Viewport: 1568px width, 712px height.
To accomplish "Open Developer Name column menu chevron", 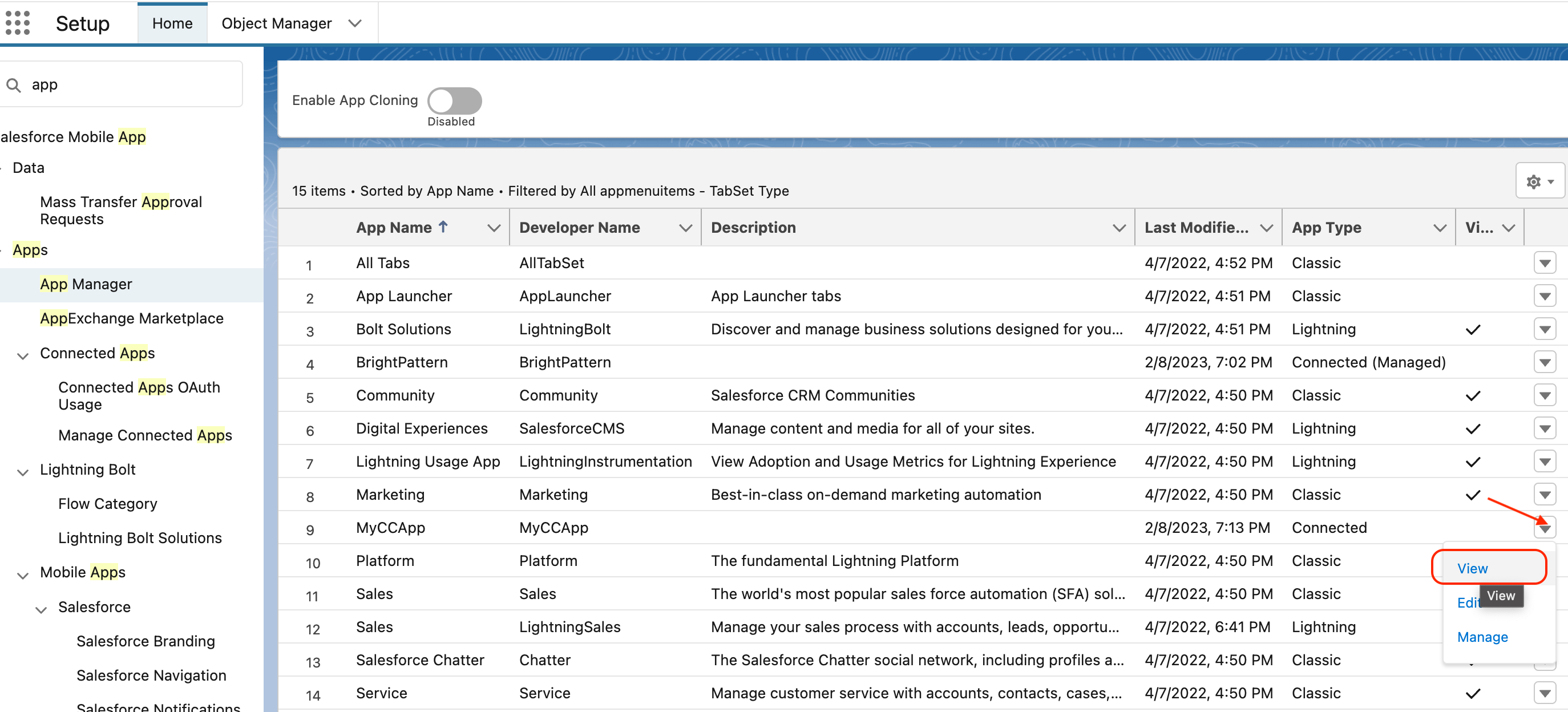I will coord(685,228).
